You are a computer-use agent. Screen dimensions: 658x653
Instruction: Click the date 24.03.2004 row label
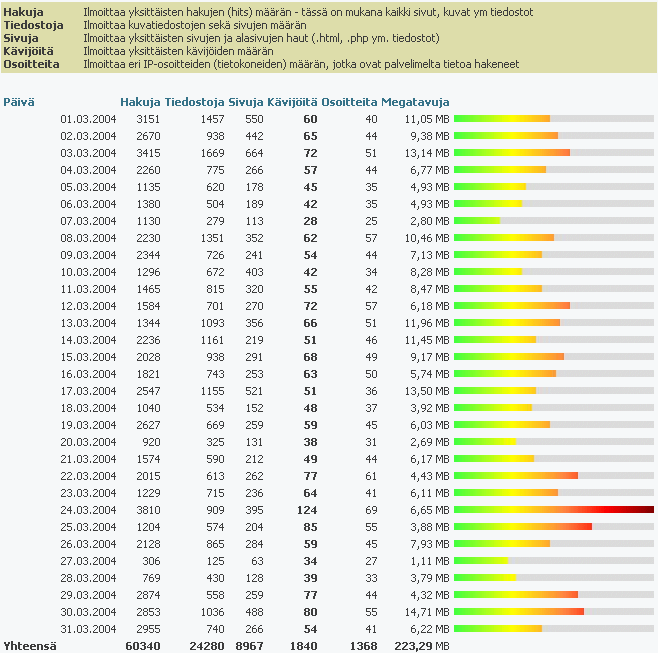pyautogui.click(x=88, y=509)
